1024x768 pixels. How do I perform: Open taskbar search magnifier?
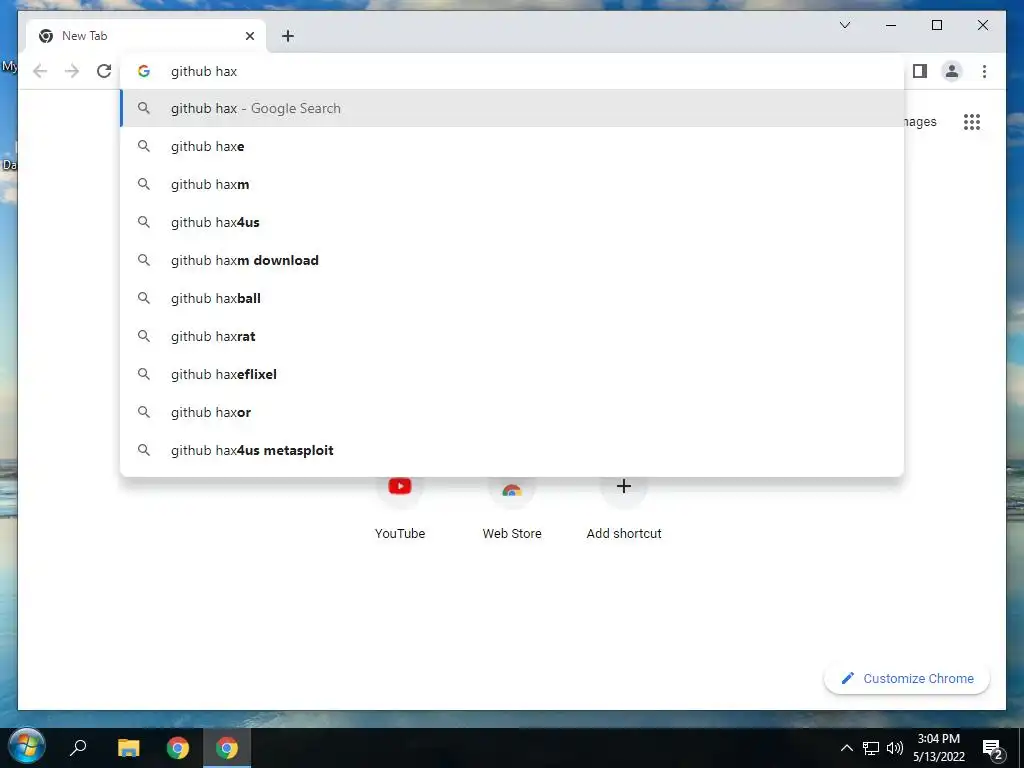(78, 747)
